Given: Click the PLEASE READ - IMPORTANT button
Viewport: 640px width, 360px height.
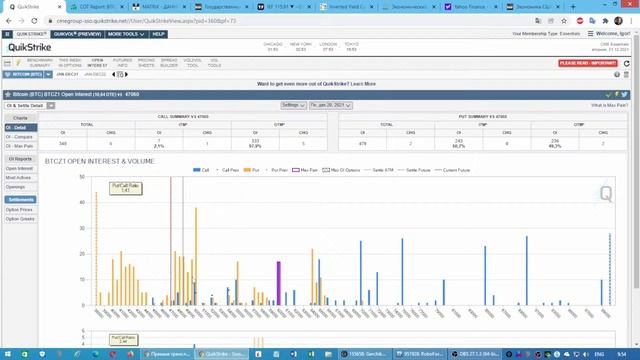Looking at the screenshot, I should (x=588, y=63).
